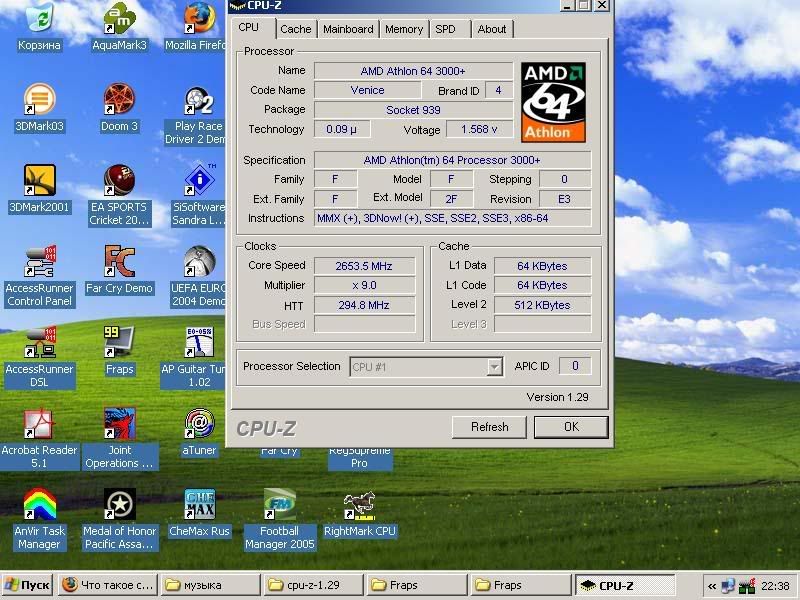
Task: Click the Voltage value '1.568 v'
Action: click(480, 130)
